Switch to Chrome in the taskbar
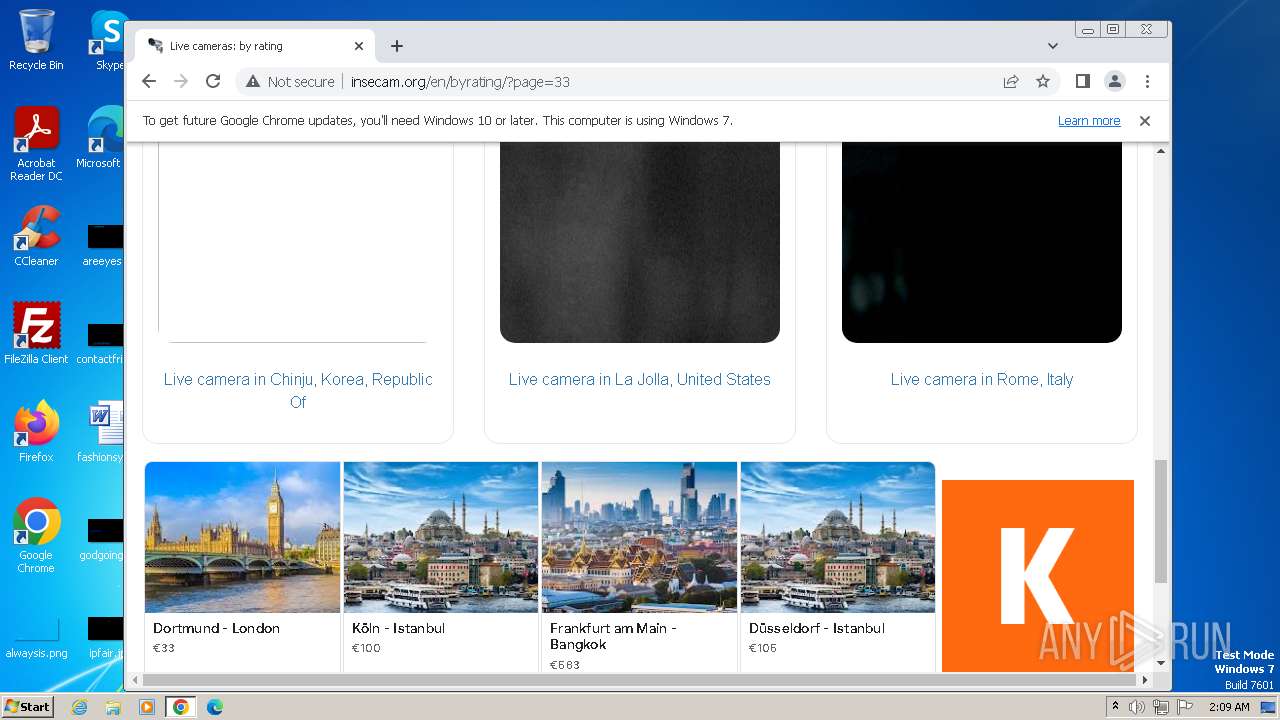Image resolution: width=1280 pixels, height=720 pixels. tap(181, 707)
